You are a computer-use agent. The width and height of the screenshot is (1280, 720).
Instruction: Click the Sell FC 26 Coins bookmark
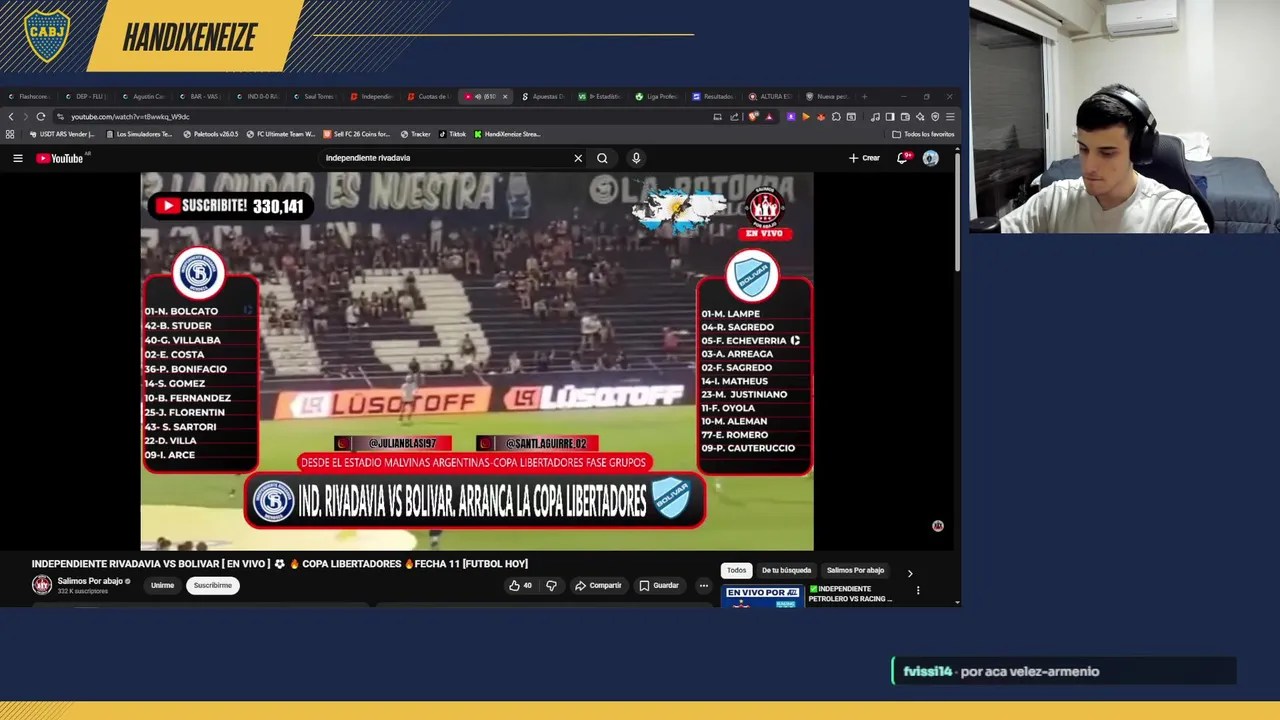coord(356,134)
